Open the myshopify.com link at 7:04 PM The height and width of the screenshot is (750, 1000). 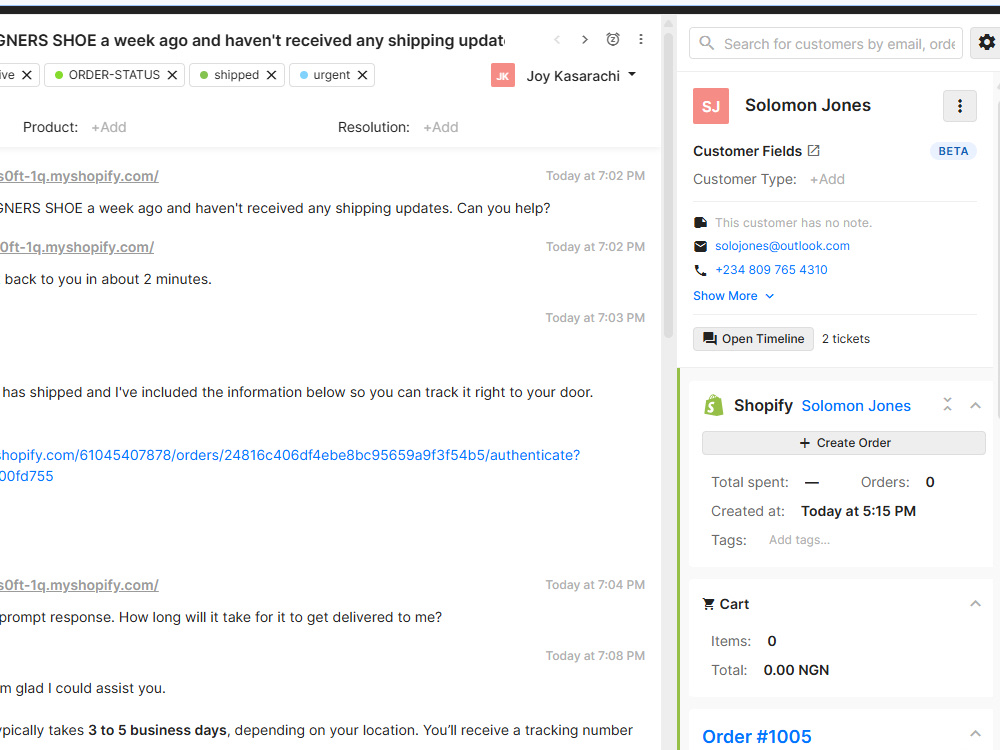click(x=79, y=585)
